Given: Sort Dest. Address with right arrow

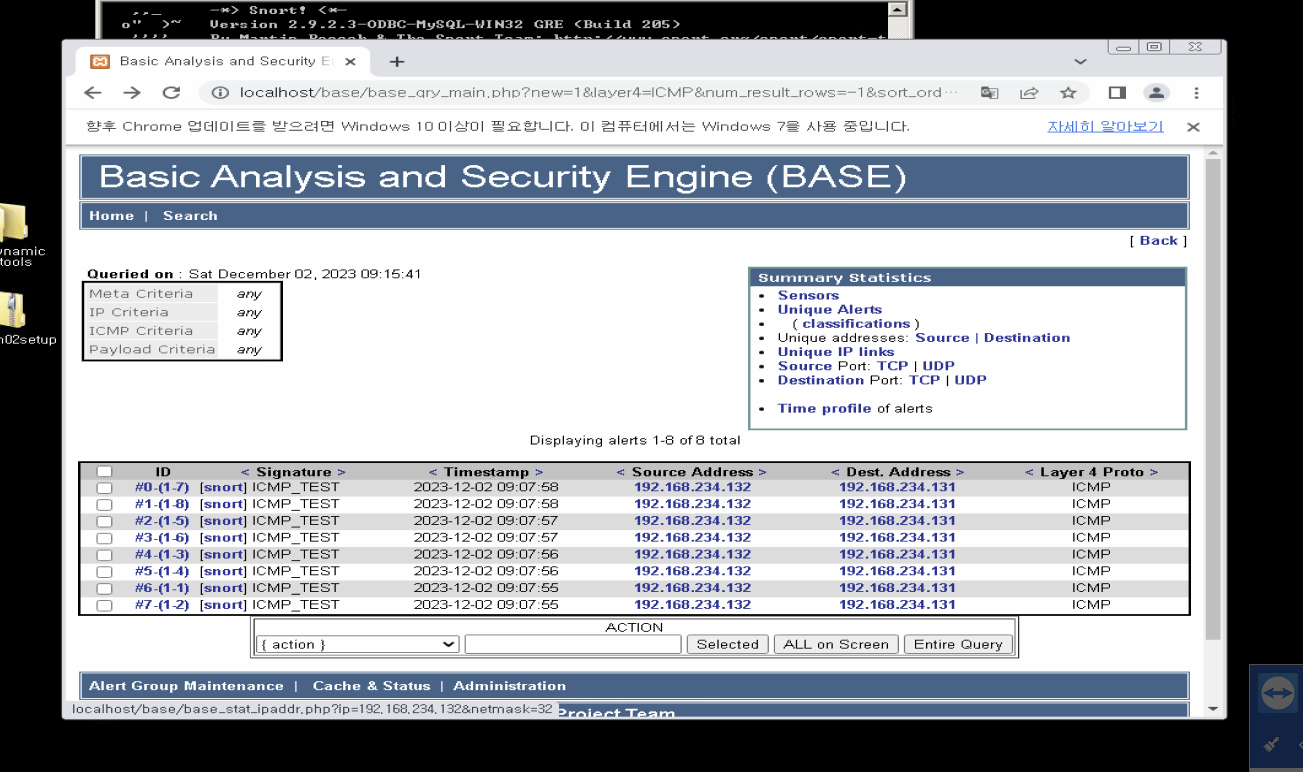Looking at the screenshot, I should pos(960,472).
